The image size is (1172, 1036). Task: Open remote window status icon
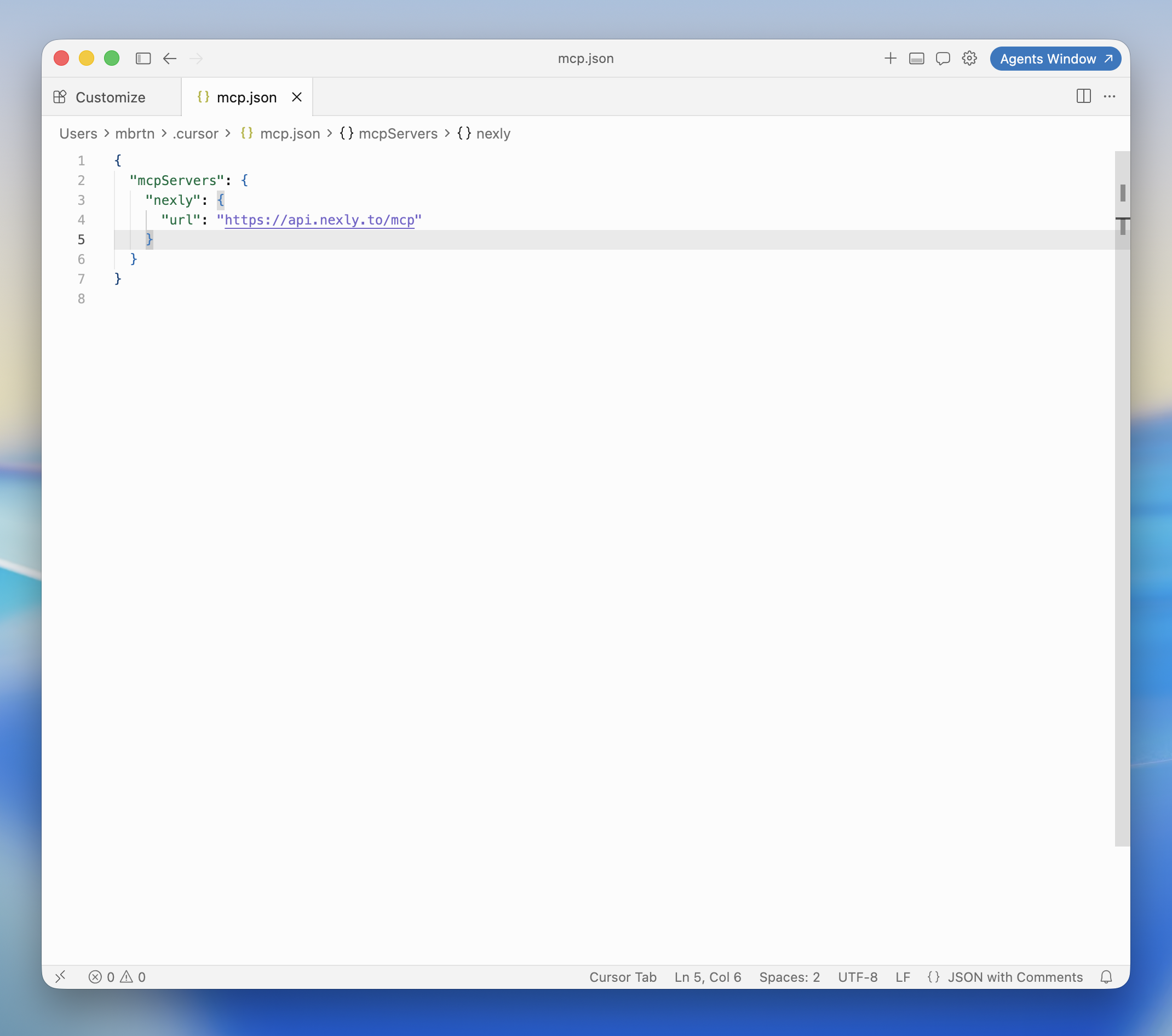pos(60,977)
